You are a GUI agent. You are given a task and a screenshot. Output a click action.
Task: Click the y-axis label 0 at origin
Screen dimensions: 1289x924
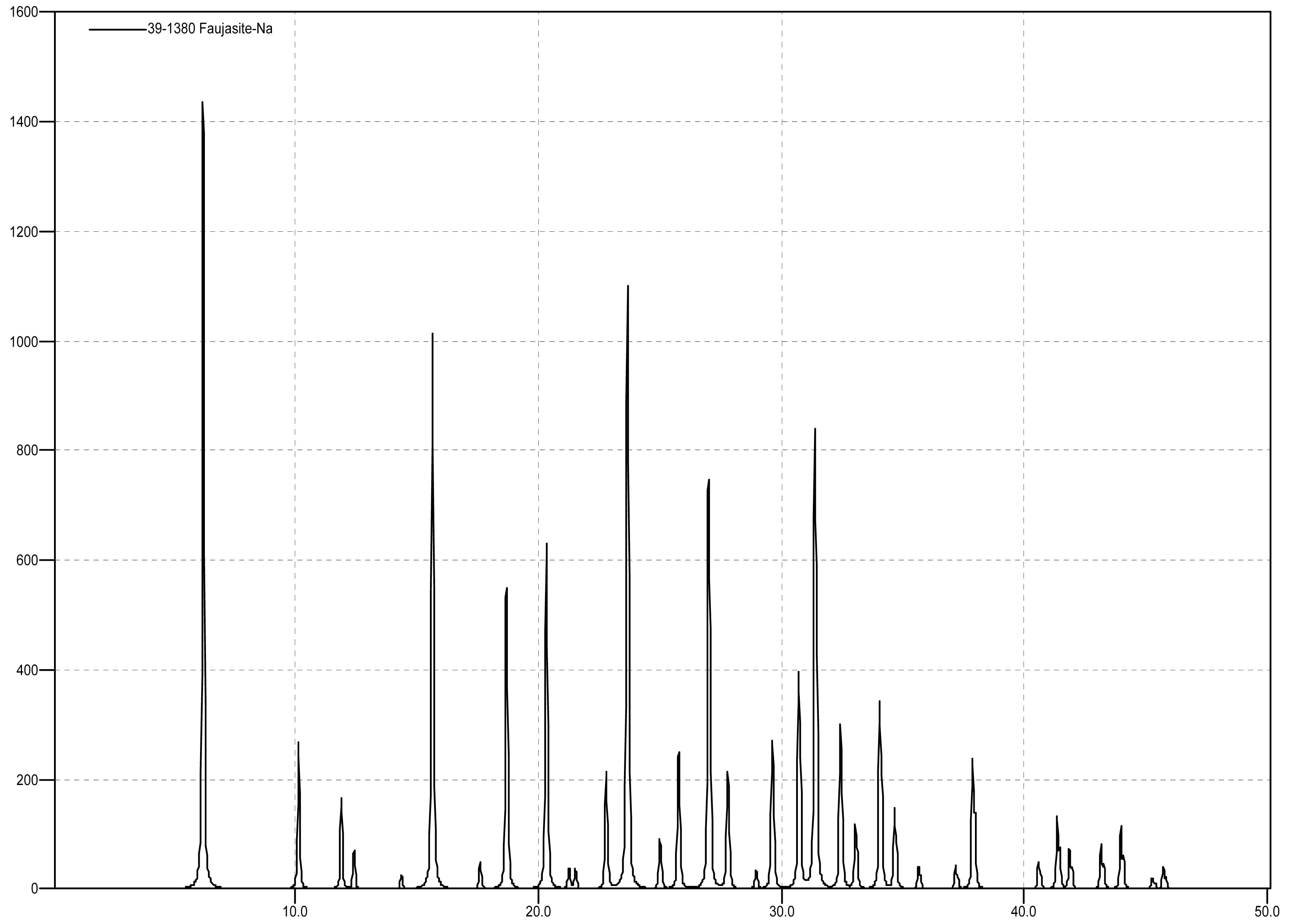point(34,888)
